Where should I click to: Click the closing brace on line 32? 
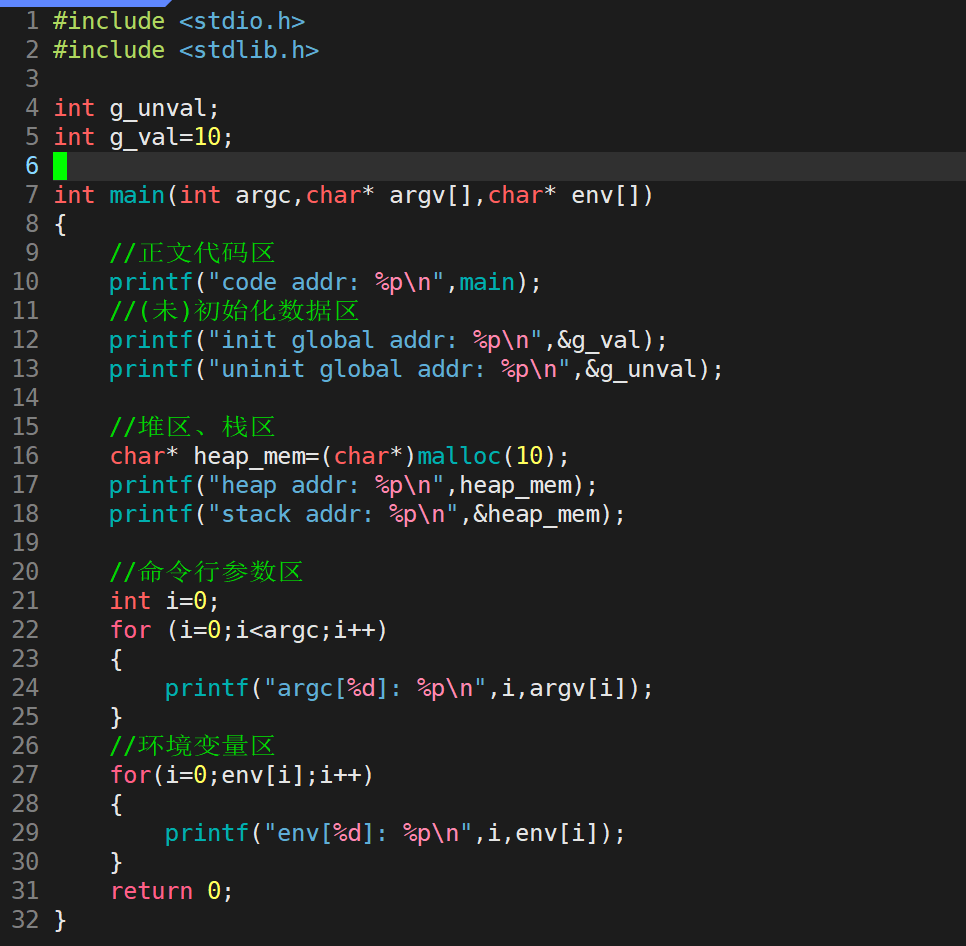pos(60,920)
